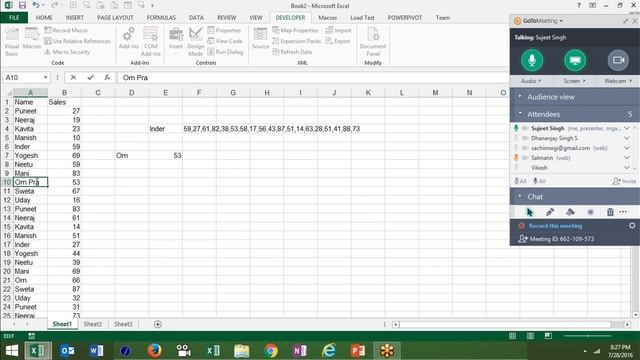Switch to the HOME tab
Screen dimensions: 640x360
coord(44,18)
